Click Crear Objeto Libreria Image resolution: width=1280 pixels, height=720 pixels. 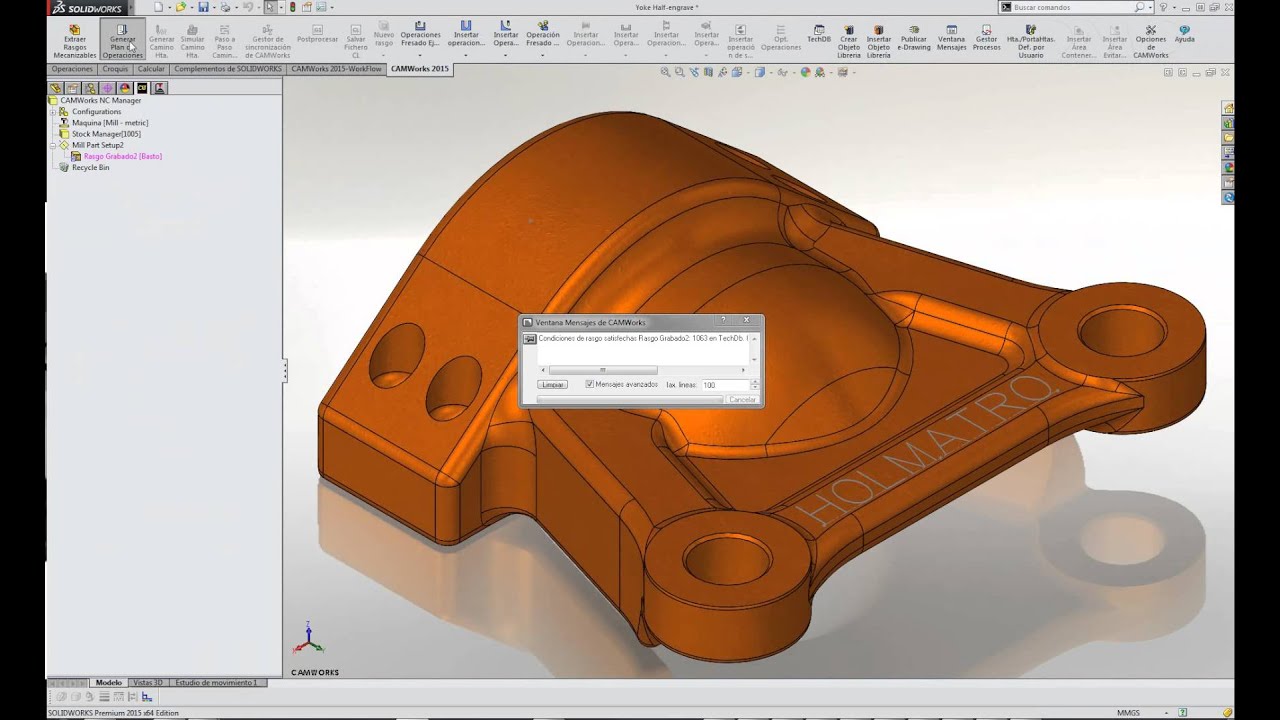[848, 40]
